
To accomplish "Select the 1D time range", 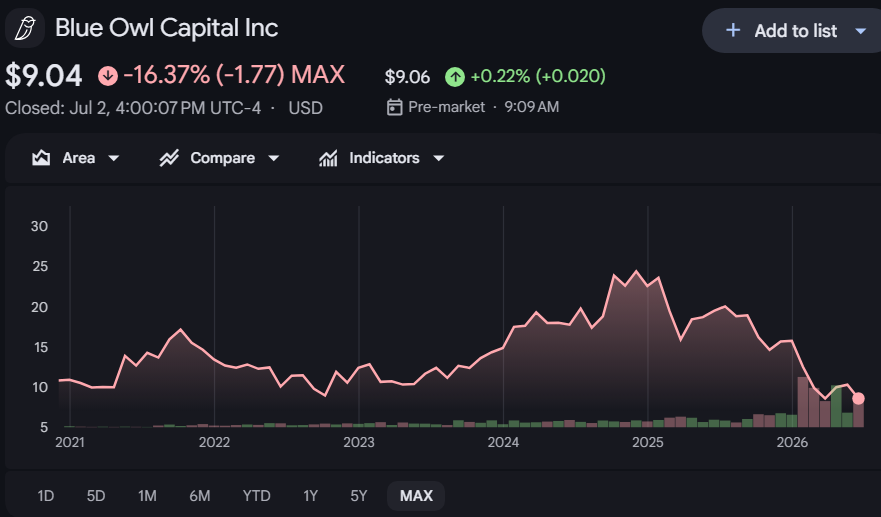I will point(46,496).
